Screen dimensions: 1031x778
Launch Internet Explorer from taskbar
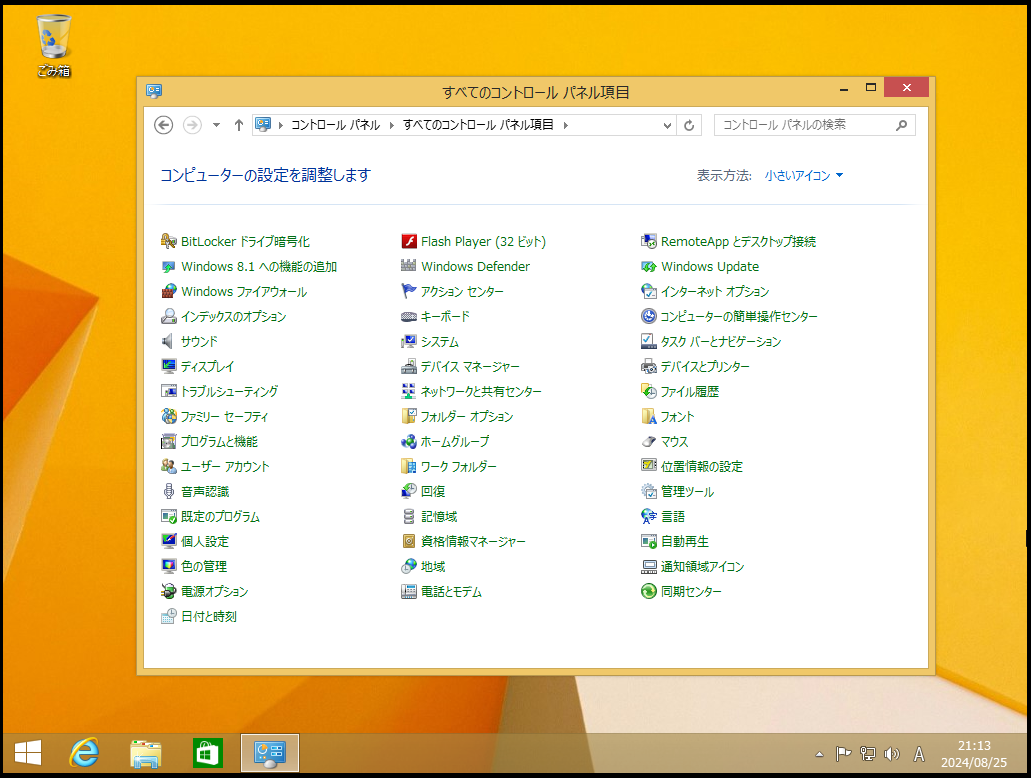[x=85, y=754]
